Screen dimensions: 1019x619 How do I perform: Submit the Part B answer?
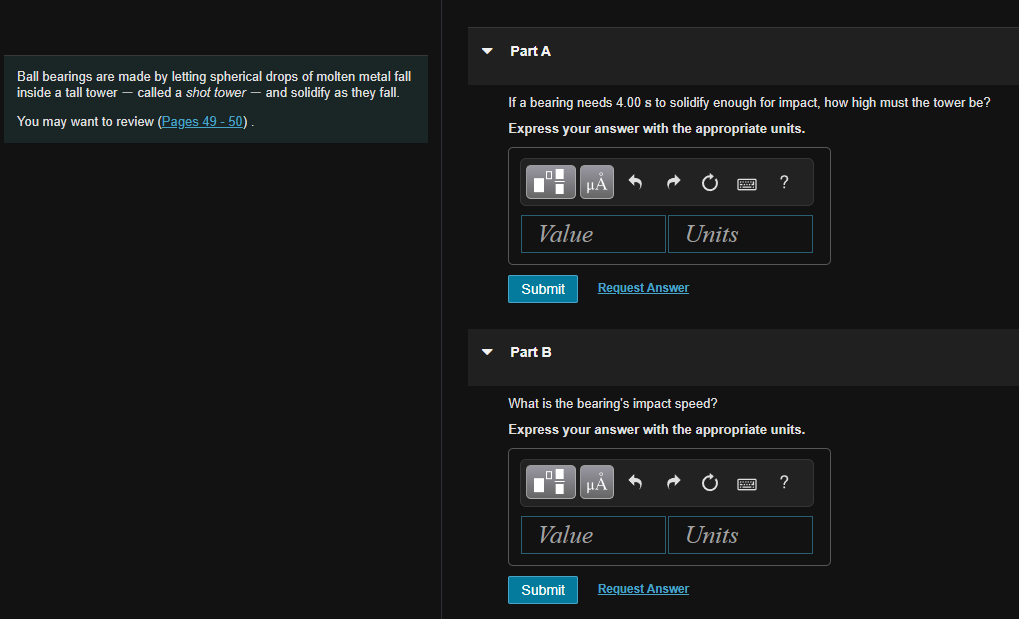[x=543, y=590]
